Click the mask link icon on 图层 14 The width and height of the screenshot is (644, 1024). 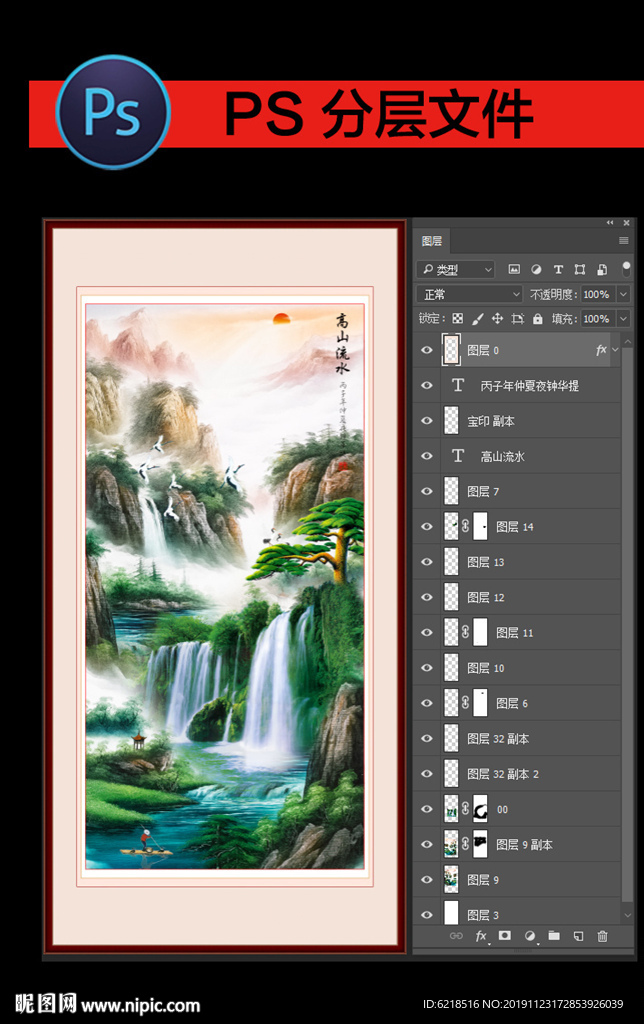466,526
